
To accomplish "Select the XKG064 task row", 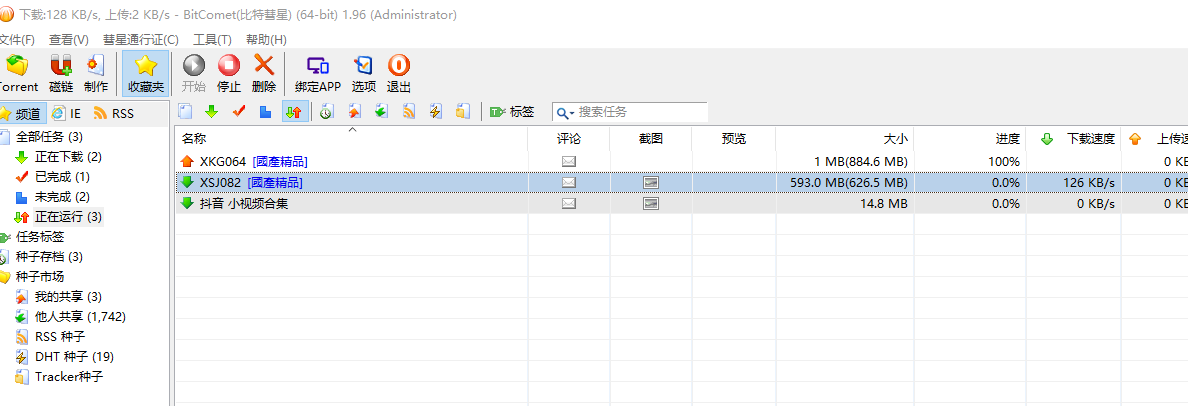I will tap(682, 161).
